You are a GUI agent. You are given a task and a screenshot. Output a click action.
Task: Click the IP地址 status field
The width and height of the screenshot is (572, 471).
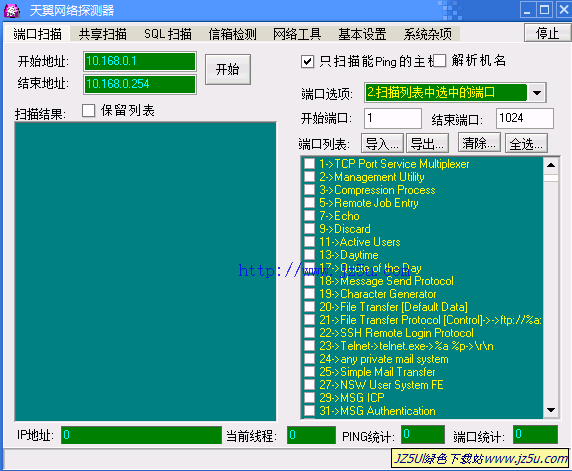[141, 435]
